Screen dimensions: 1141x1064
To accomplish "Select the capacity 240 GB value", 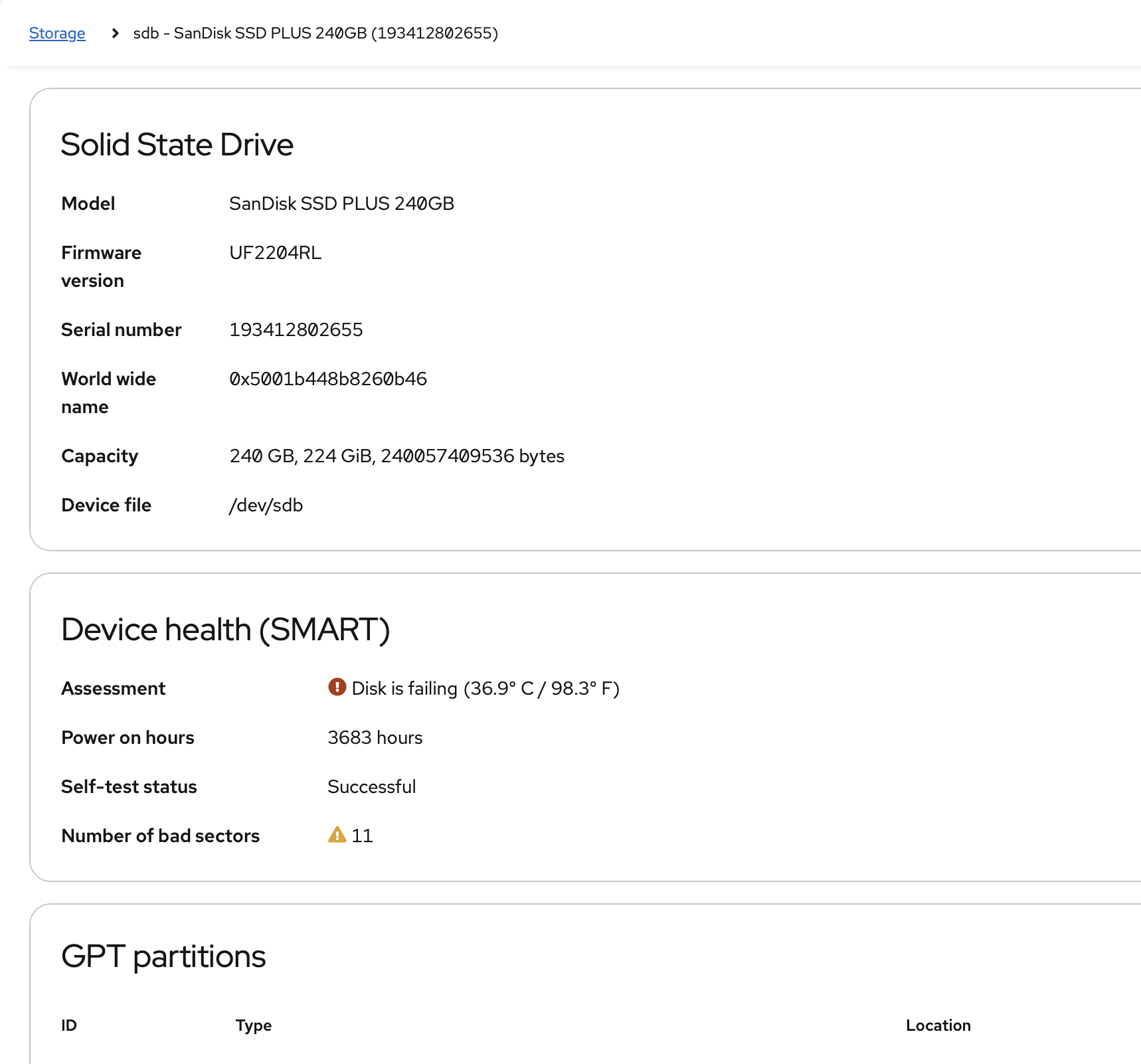I will tap(396, 456).
